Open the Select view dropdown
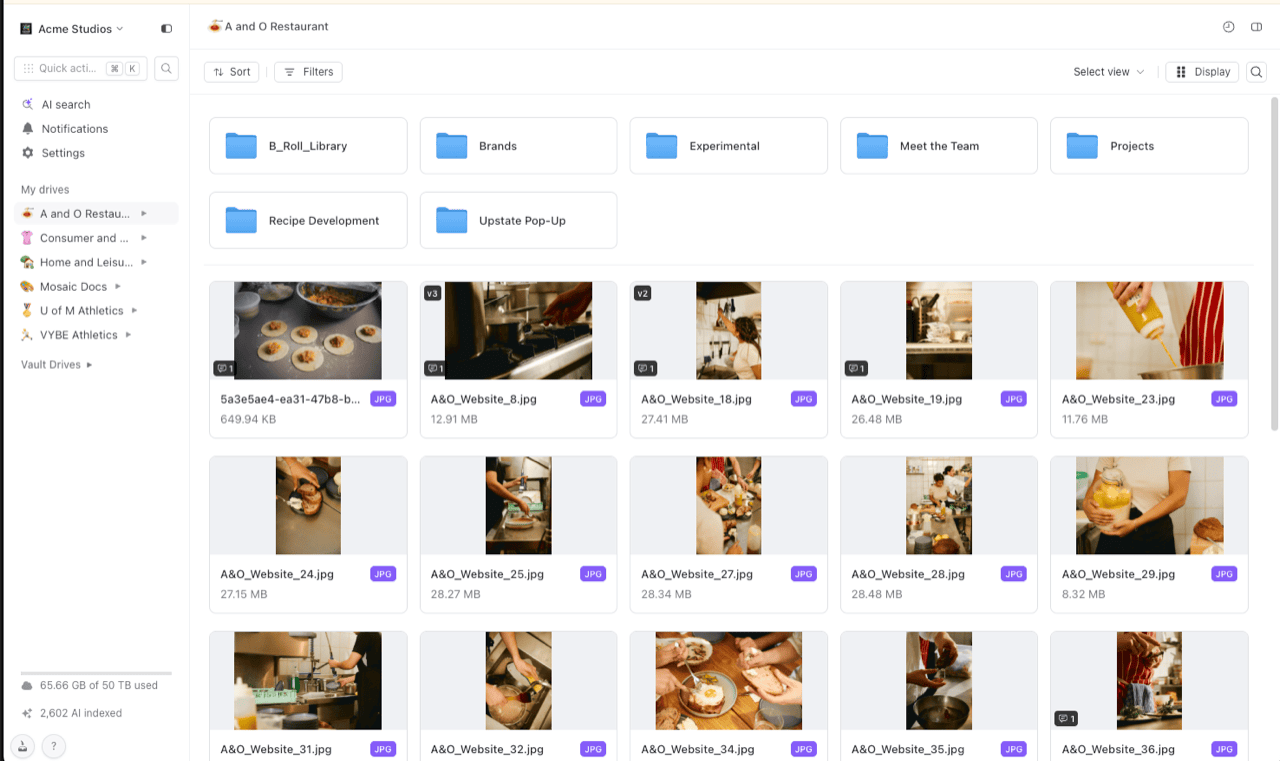1280x761 pixels. coord(1108,72)
